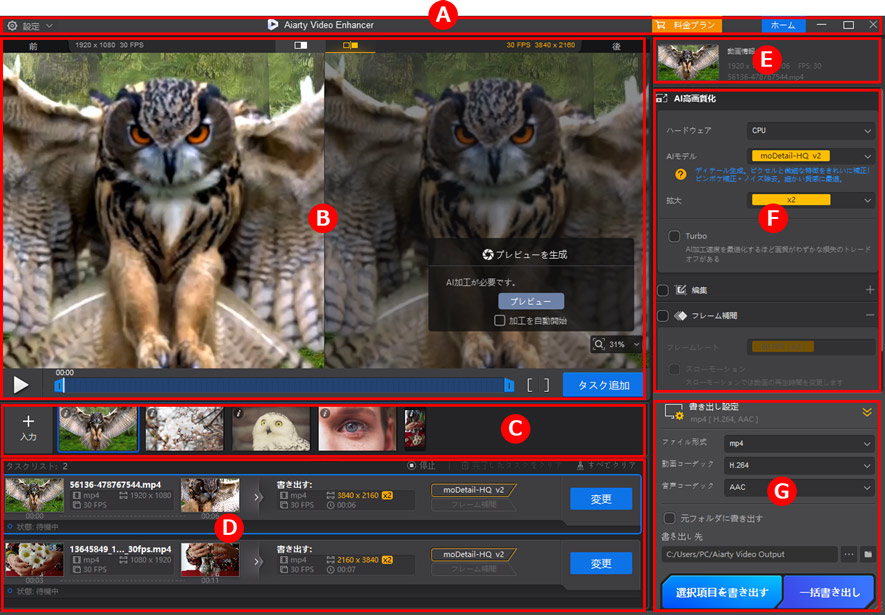Click the left trim handle on the timeline
This screenshot has width=885, height=615.
59,385
